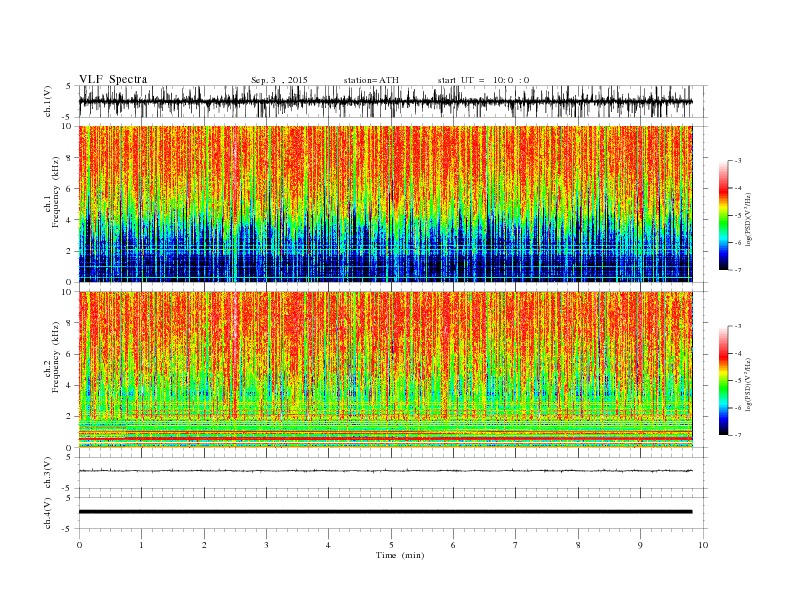Click the "9" time axis tick label
792x612 pixels.
click(640, 545)
